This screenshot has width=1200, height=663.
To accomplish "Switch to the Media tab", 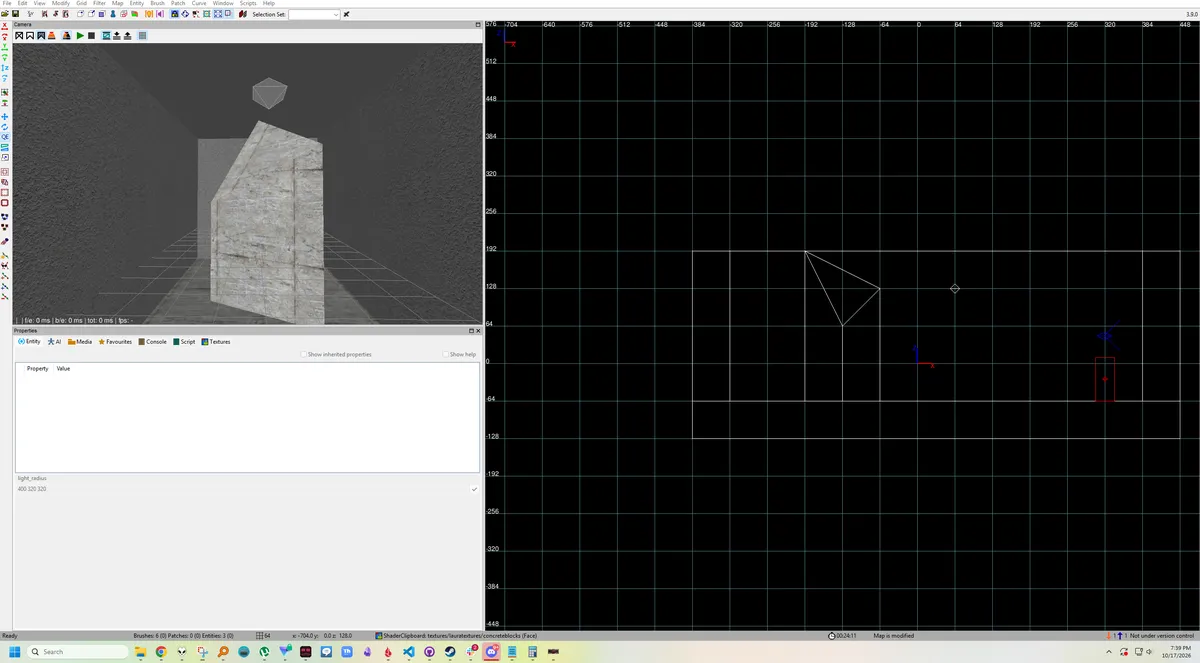I will click(x=80, y=342).
